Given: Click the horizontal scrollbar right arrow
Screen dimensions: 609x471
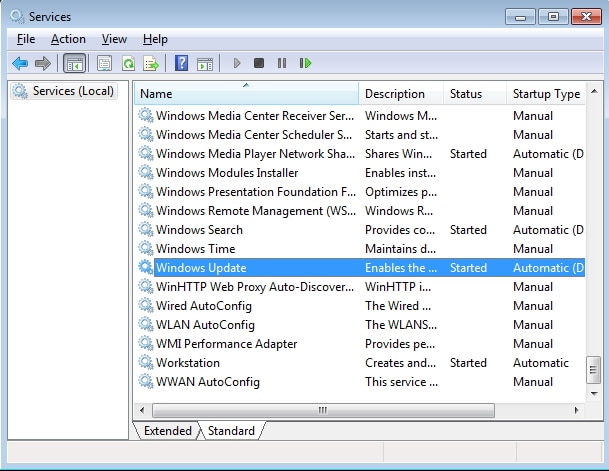Looking at the screenshot, I should 576,410.
